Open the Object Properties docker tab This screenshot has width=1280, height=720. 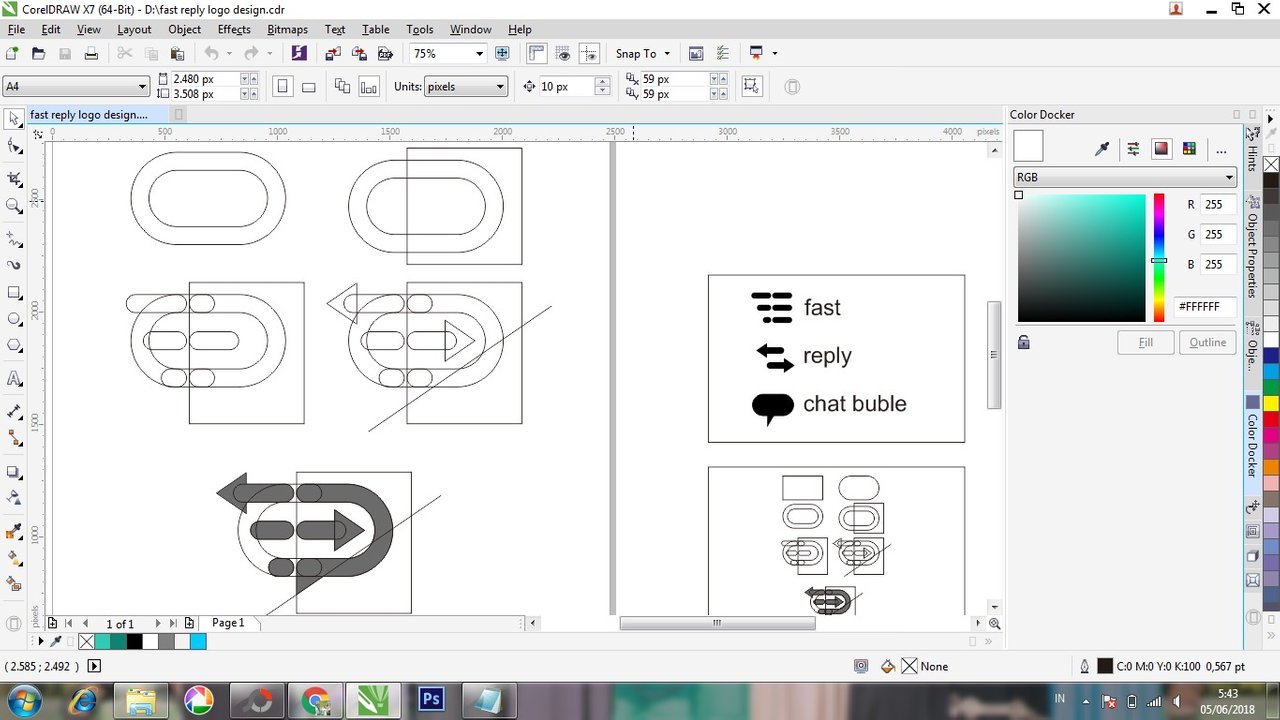(1252, 256)
